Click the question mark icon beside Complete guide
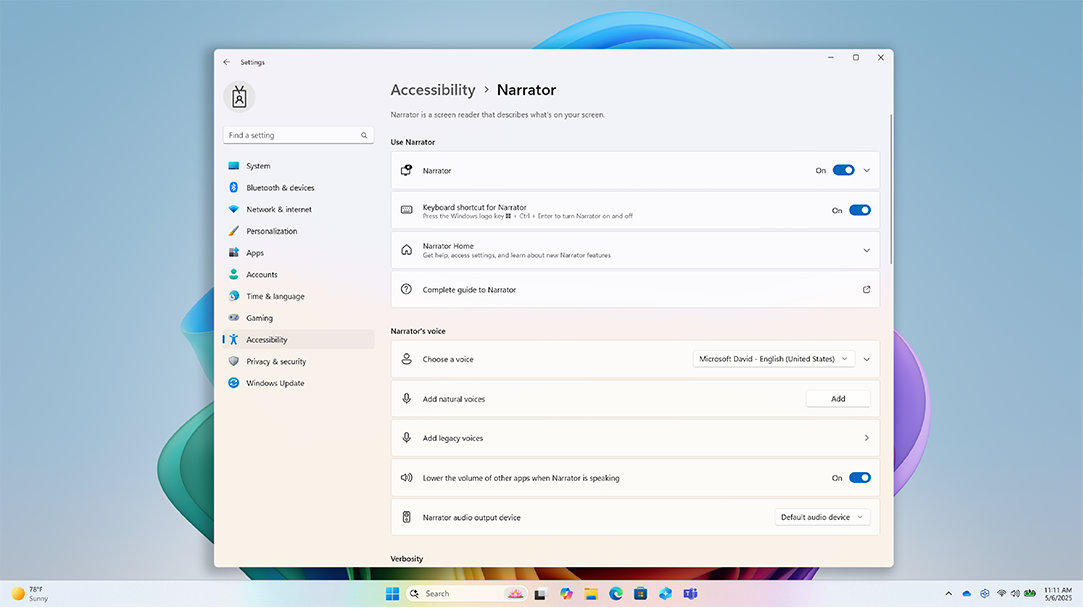Screen dimensions: 1083x609 (407, 289)
